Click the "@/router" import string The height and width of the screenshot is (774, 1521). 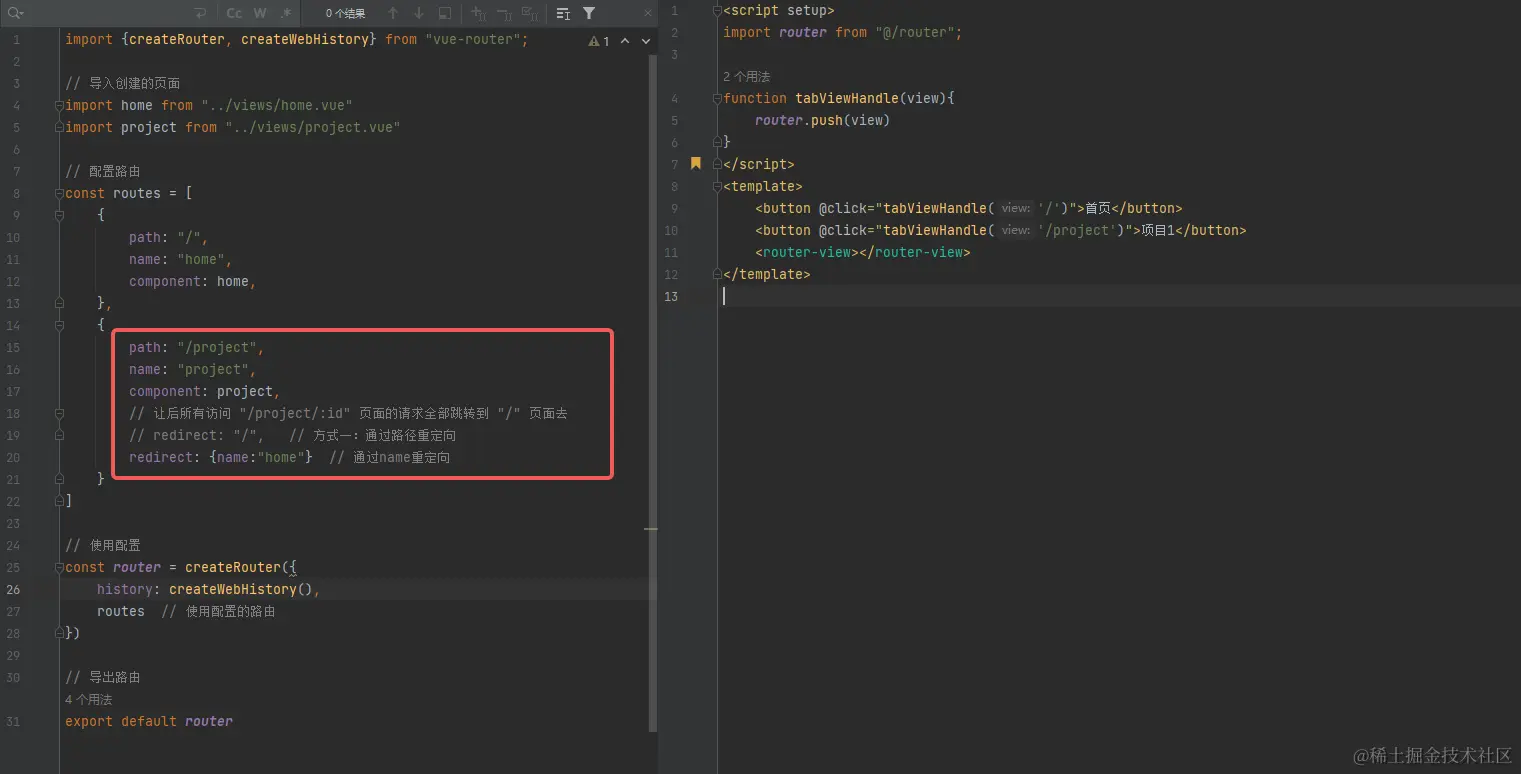pos(915,32)
